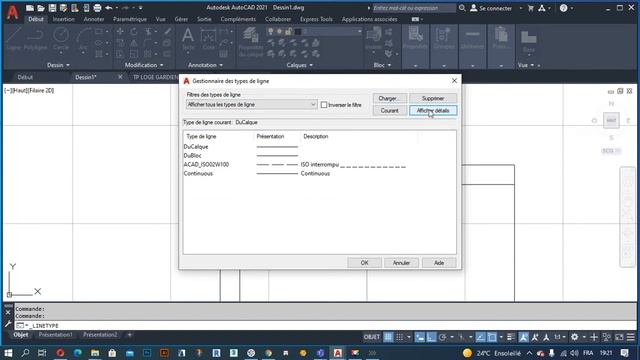Switch to the Paramétrique ribbon tab

pyautogui.click(x=130, y=19)
